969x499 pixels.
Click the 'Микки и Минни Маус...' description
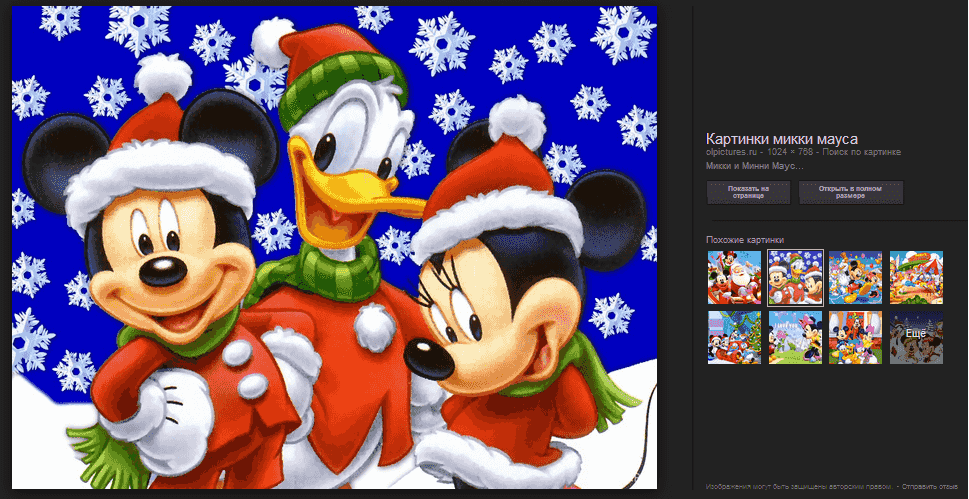755,166
